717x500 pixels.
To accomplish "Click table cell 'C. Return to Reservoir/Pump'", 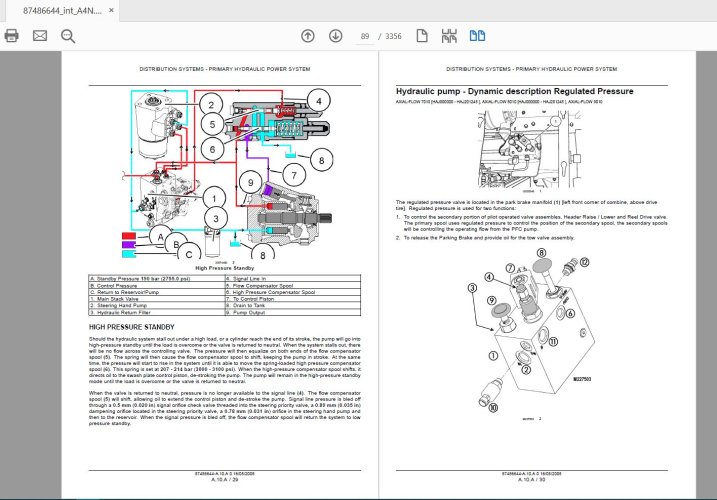I will tap(156, 292).
